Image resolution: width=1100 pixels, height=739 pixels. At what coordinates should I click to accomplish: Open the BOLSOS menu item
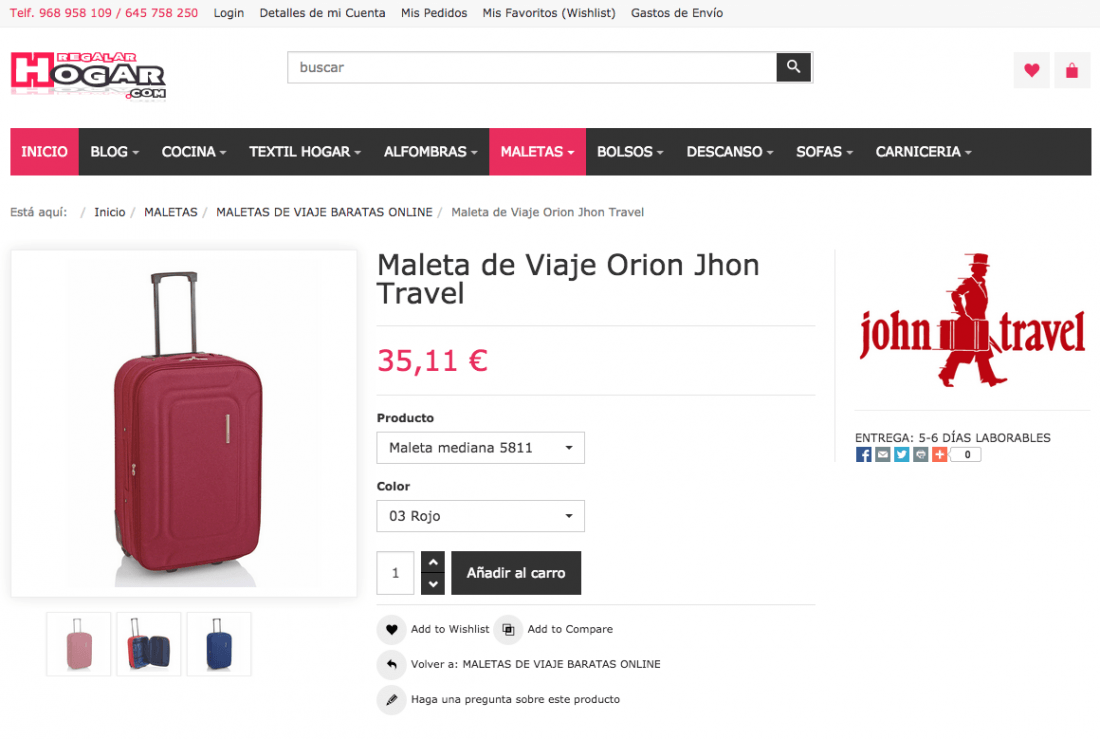pyautogui.click(x=630, y=152)
